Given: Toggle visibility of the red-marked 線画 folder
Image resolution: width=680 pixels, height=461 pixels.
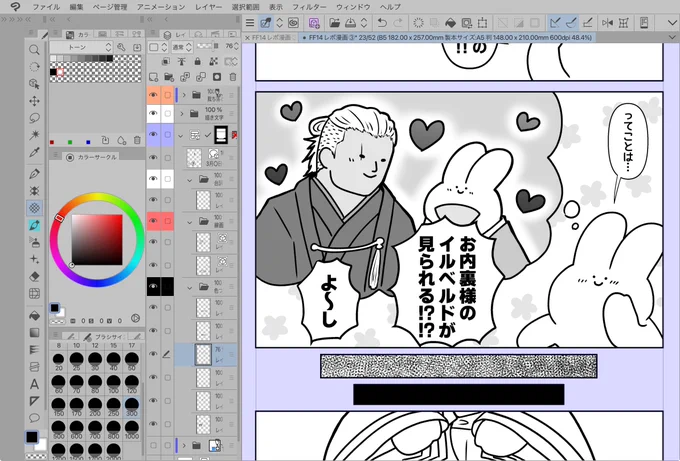Looking at the screenshot, I should (153, 221).
